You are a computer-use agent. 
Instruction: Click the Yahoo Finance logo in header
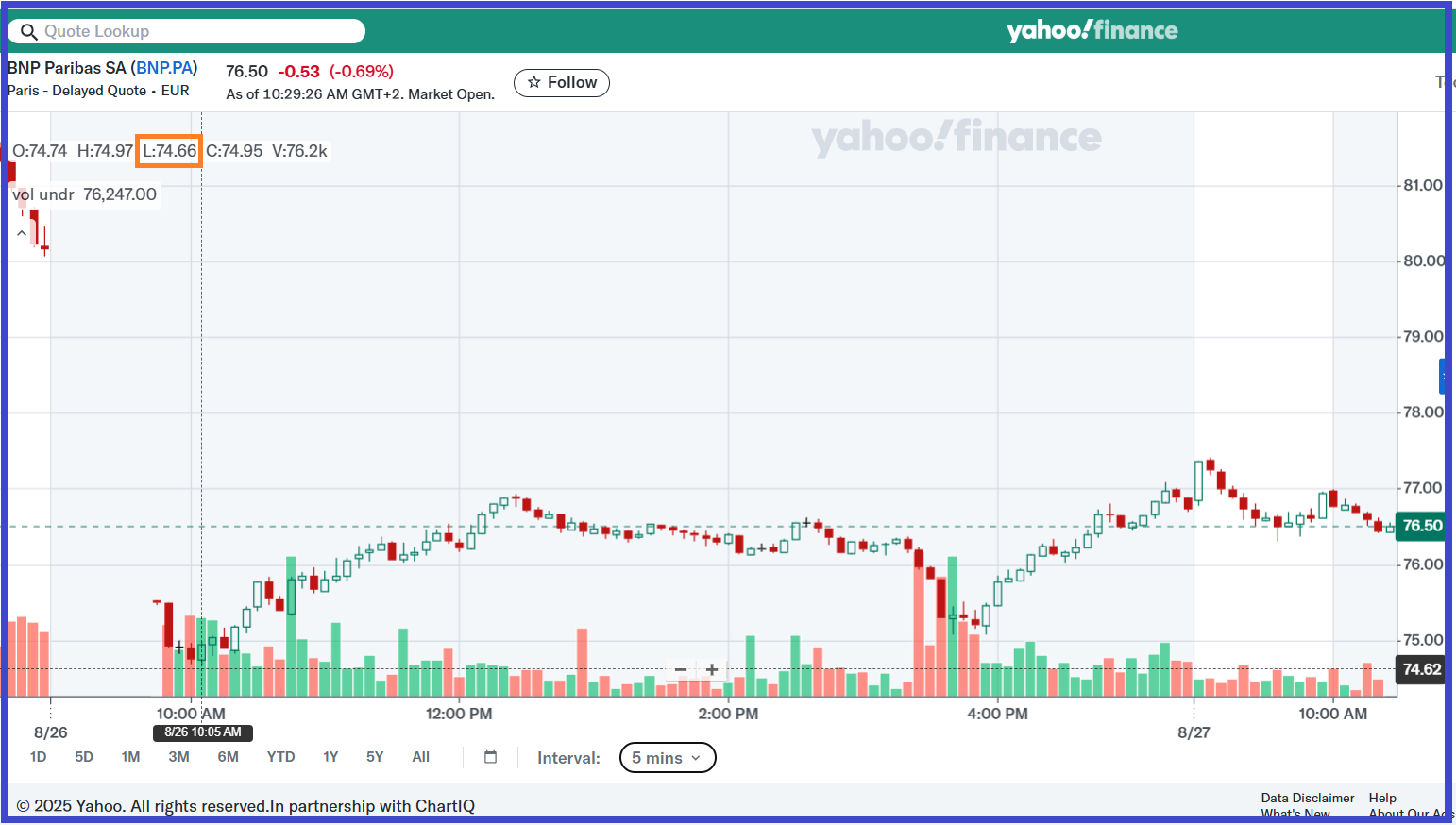pos(1092,31)
